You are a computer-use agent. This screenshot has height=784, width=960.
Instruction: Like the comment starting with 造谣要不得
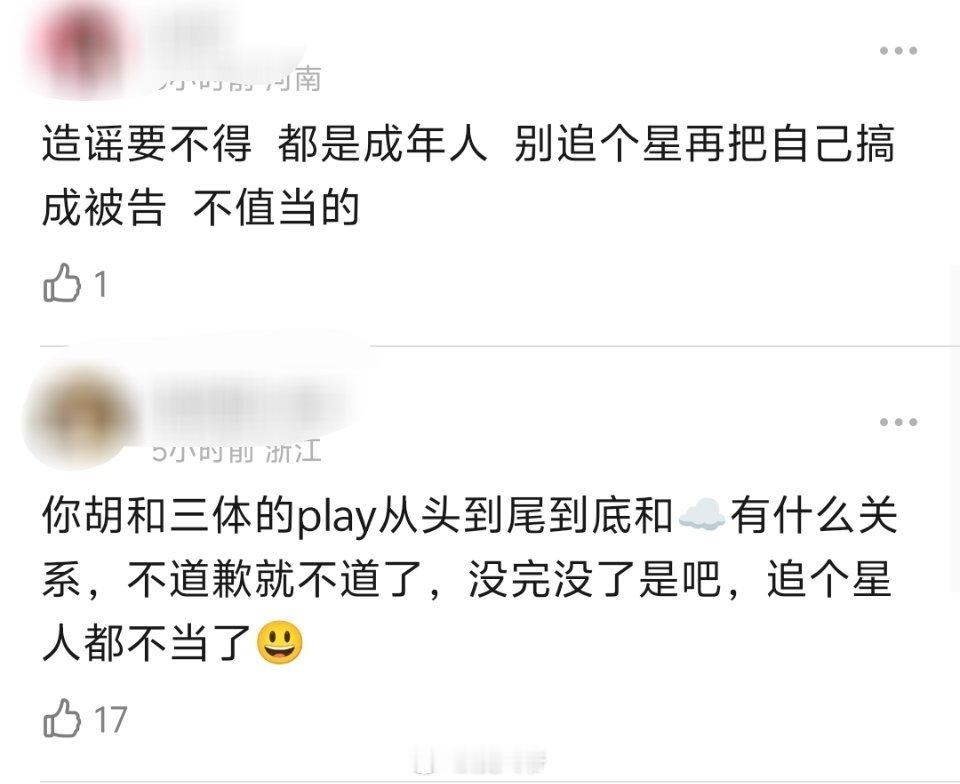point(62,283)
